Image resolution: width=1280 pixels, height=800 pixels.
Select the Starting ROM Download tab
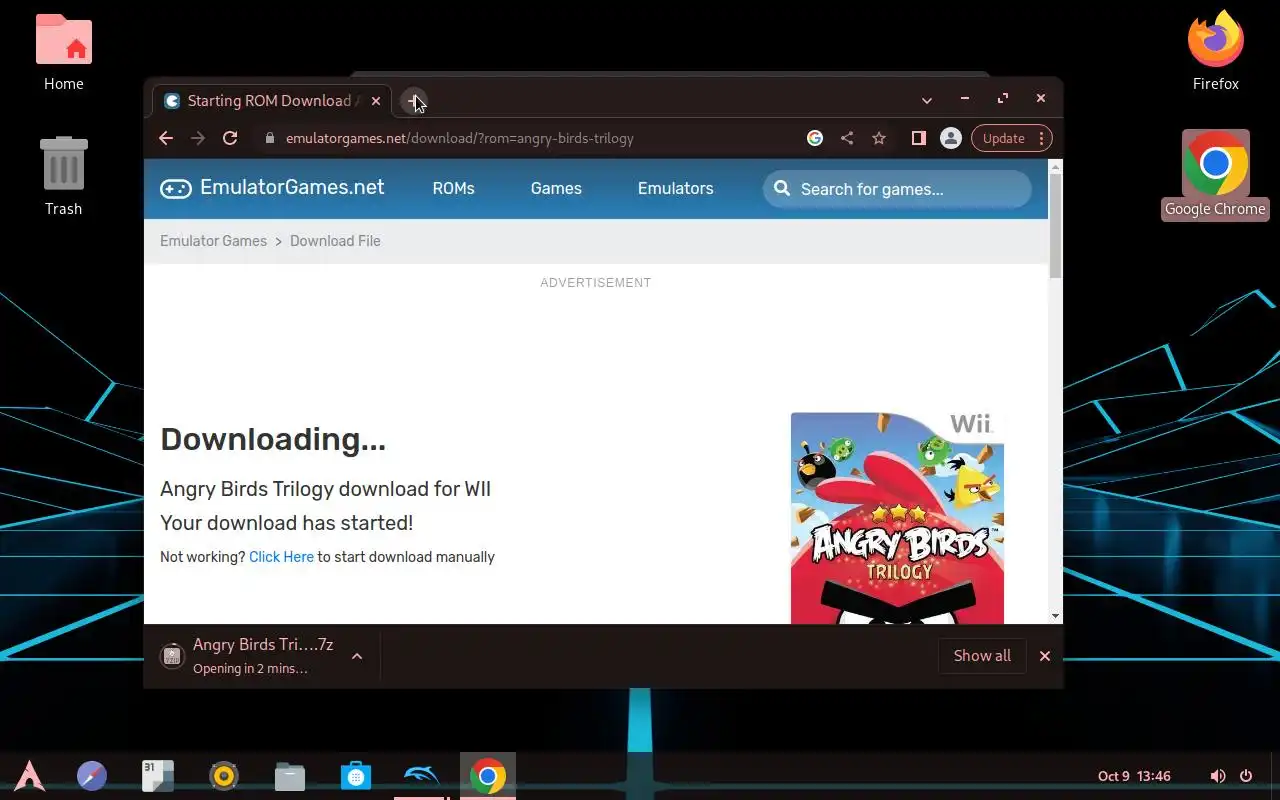[x=272, y=101]
